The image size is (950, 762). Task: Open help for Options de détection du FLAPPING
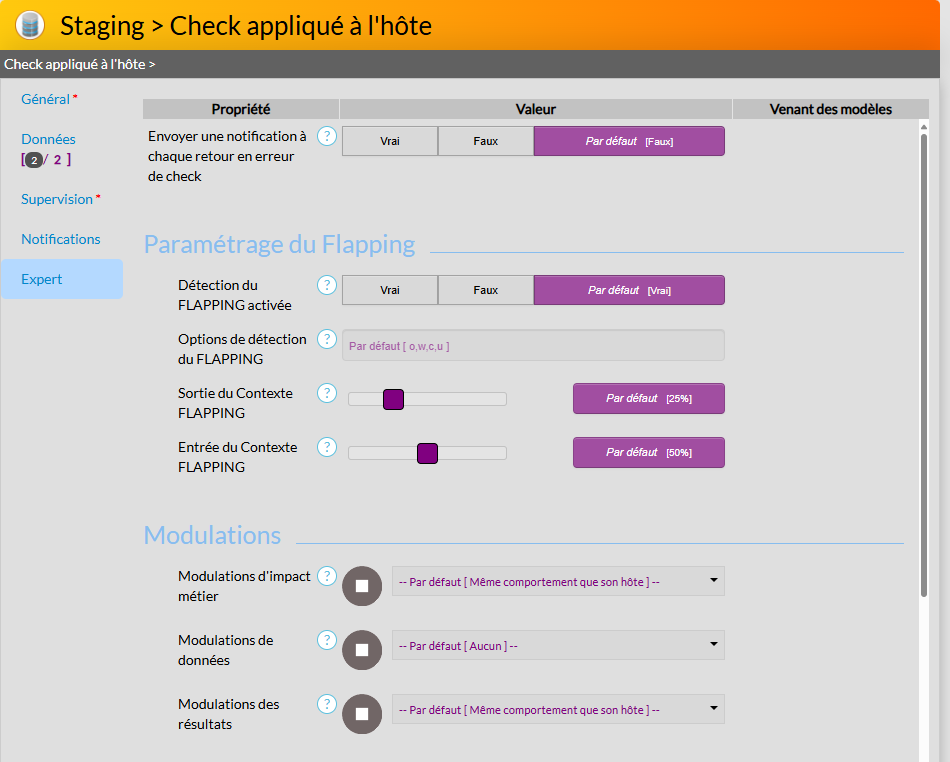pos(327,340)
